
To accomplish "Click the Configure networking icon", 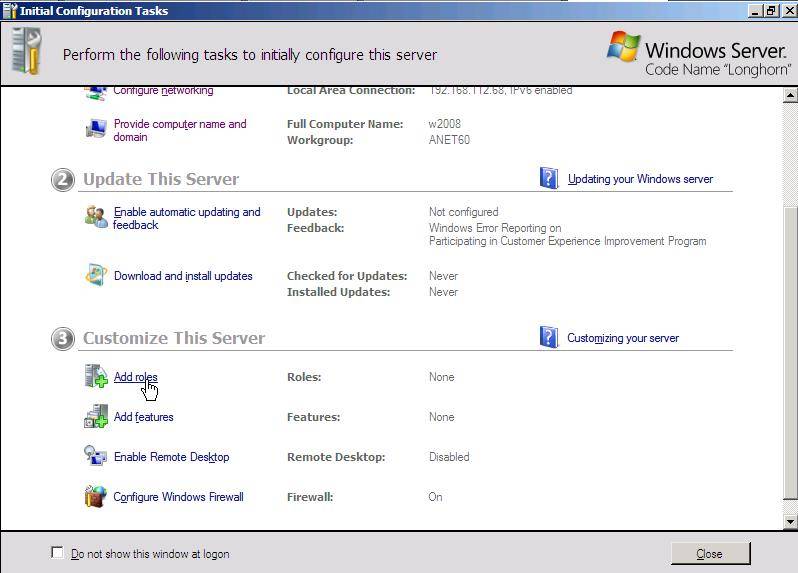I will 95,93.
